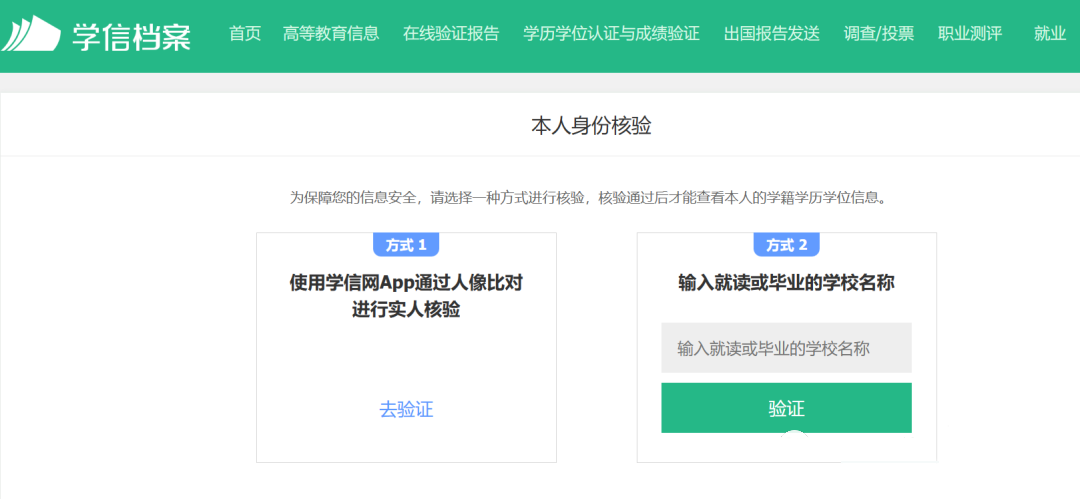Select 学历学位认证与成绩验证 in the navigation bar
Viewport: 1080px width, 499px height.
tap(612, 34)
